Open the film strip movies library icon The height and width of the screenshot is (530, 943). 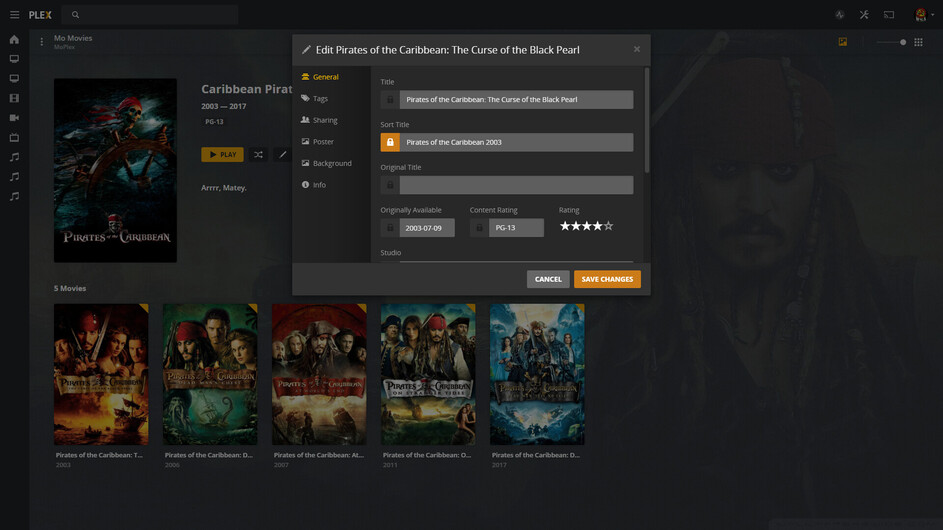pos(14,98)
